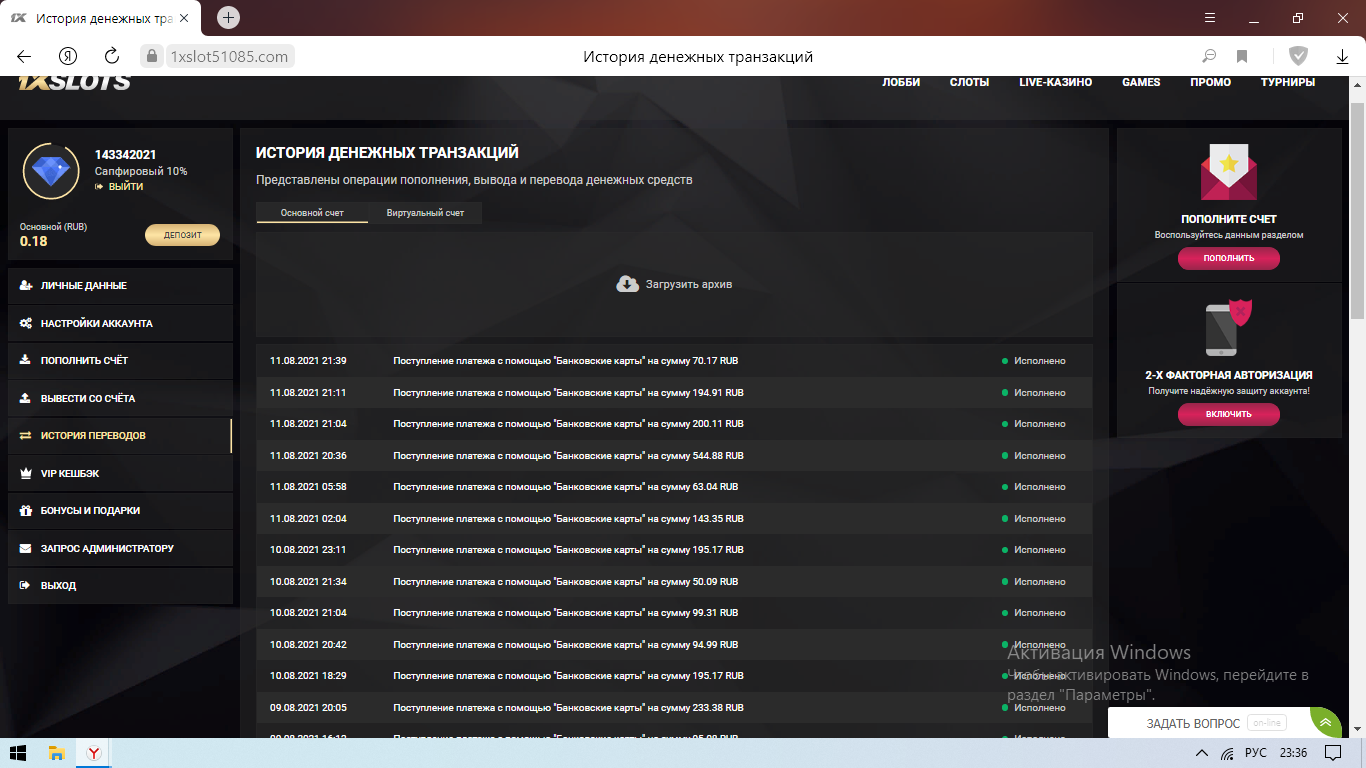
Task: Click the transaction for 544.88 RUB
Action: (x=674, y=456)
